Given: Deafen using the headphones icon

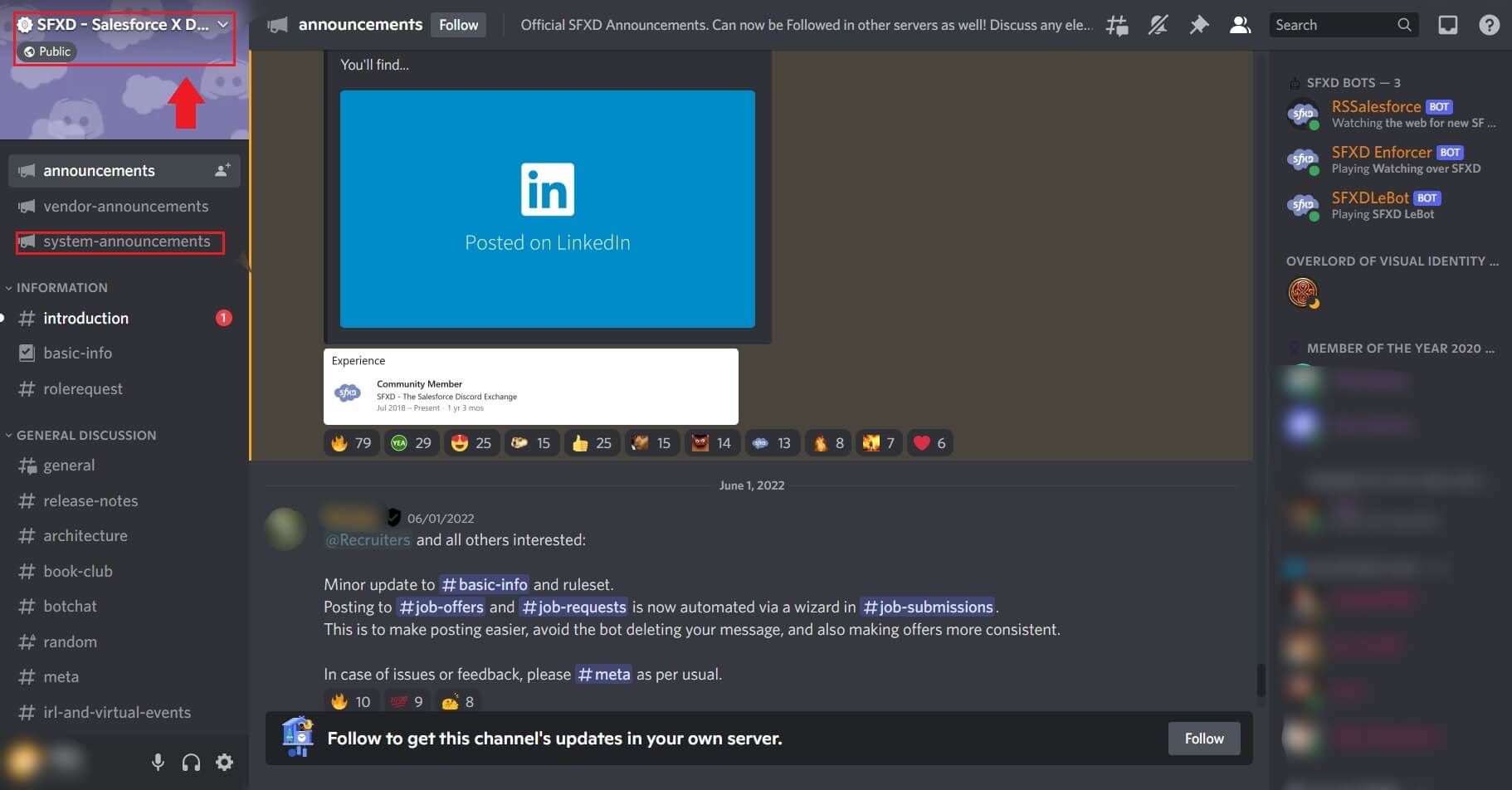Looking at the screenshot, I should click(191, 762).
